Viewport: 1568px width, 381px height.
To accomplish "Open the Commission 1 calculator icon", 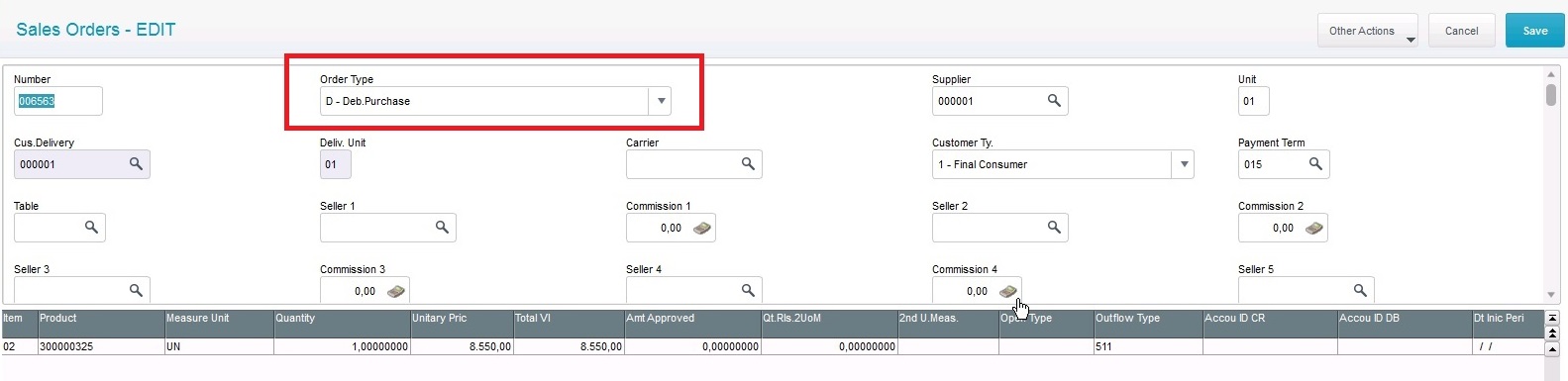I will coord(701,228).
